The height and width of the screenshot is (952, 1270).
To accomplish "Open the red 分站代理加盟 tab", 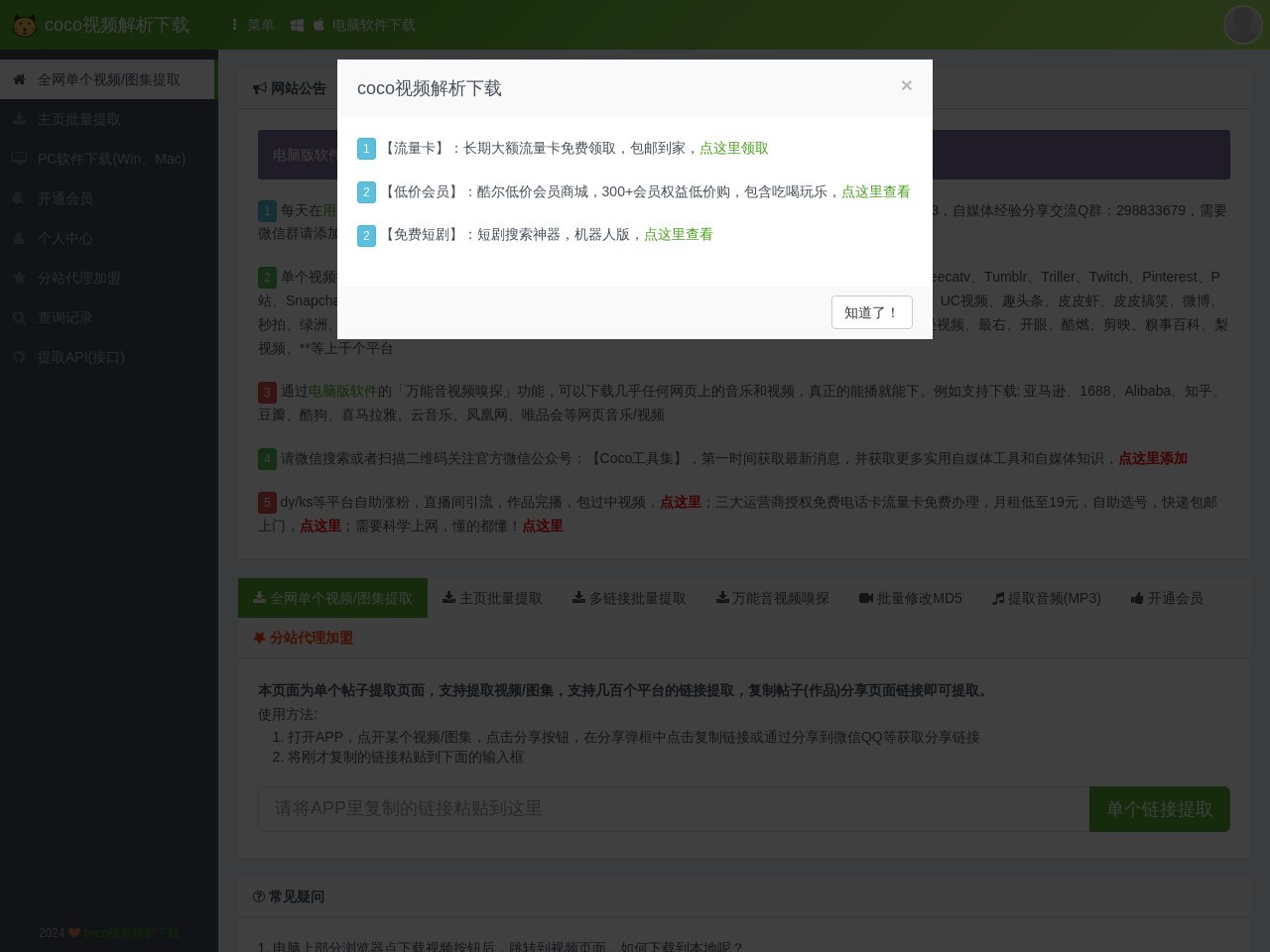I will pyautogui.click(x=304, y=638).
